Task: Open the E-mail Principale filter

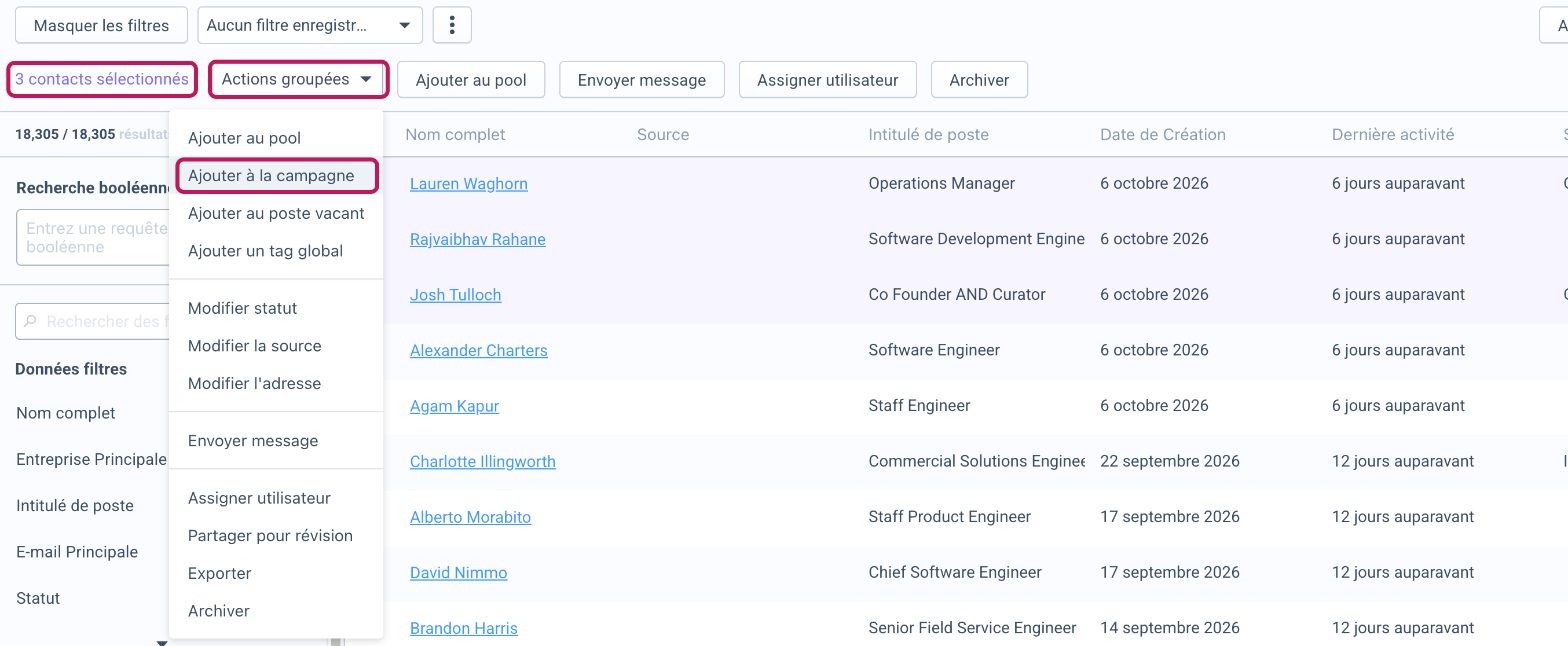Action: coord(77,552)
